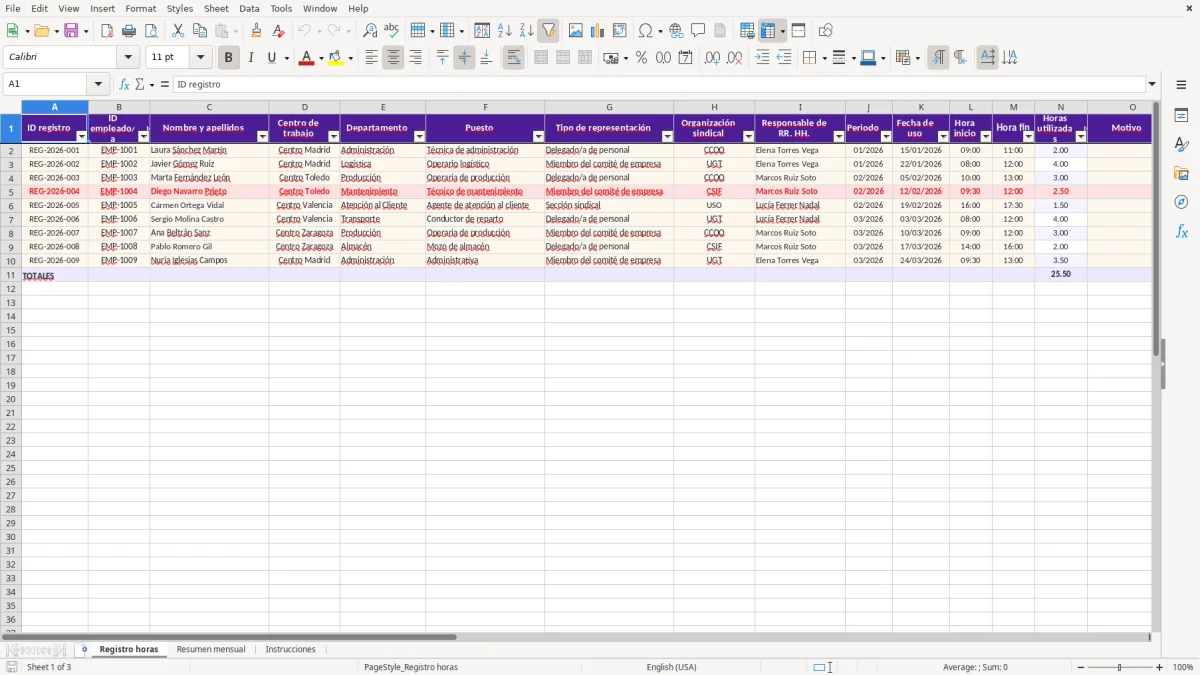This screenshot has width=1200, height=675.
Task: Open the Format menu
Action: pyautogui.click(x=140, y=8)
